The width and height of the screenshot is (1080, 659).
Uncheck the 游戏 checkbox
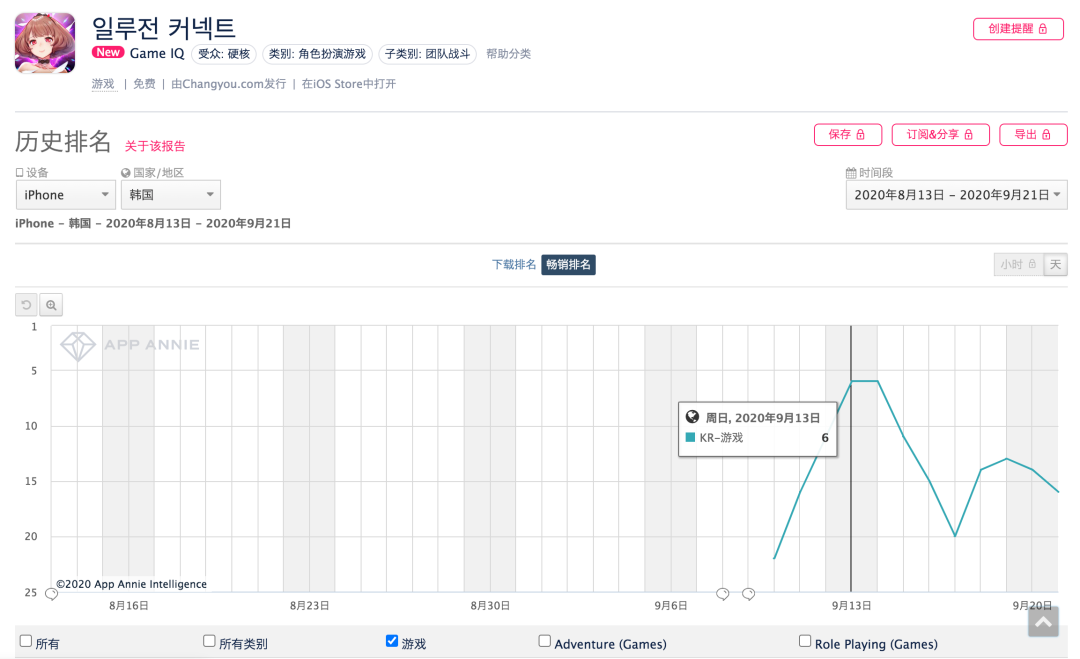392,642
